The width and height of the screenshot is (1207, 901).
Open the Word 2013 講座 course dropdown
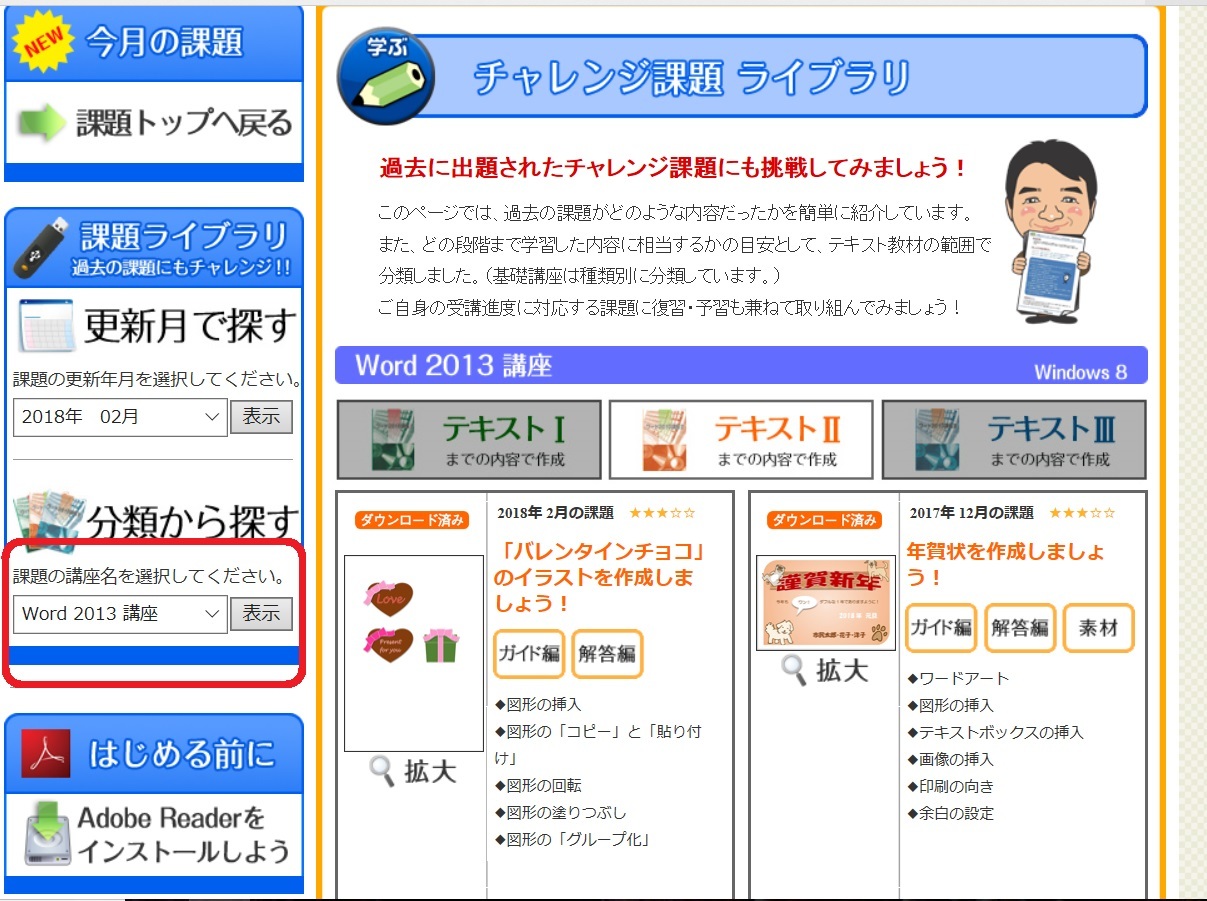[x=120, y=613]
